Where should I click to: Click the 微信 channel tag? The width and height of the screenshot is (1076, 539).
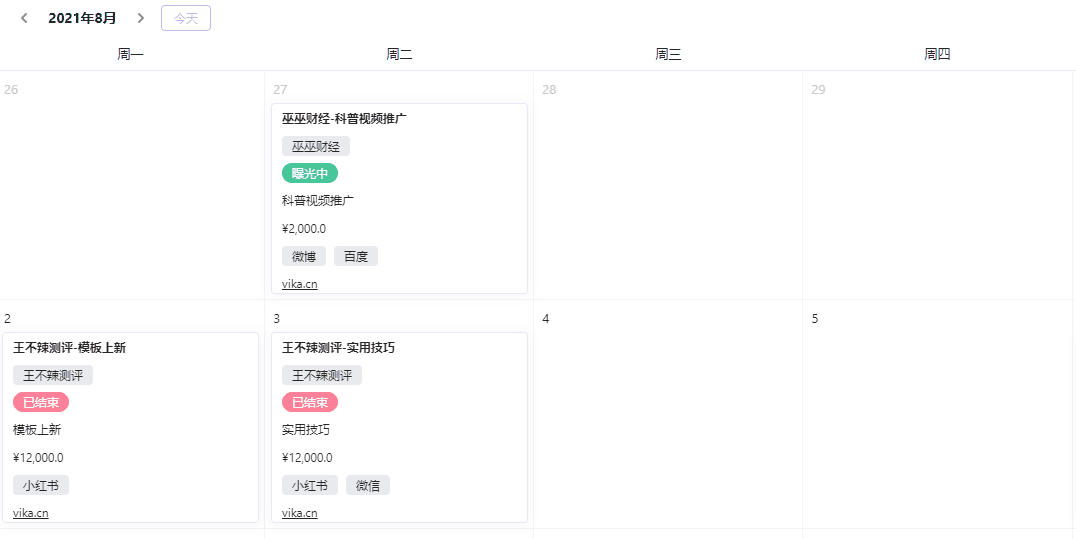tap(367, 485)
